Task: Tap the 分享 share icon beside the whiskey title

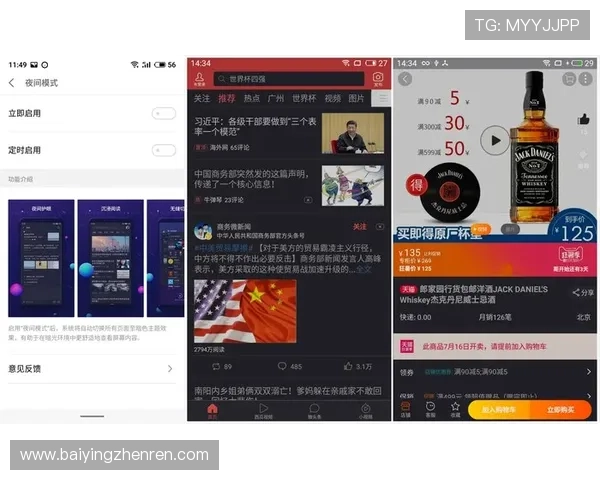Action: tap(583, 293)
